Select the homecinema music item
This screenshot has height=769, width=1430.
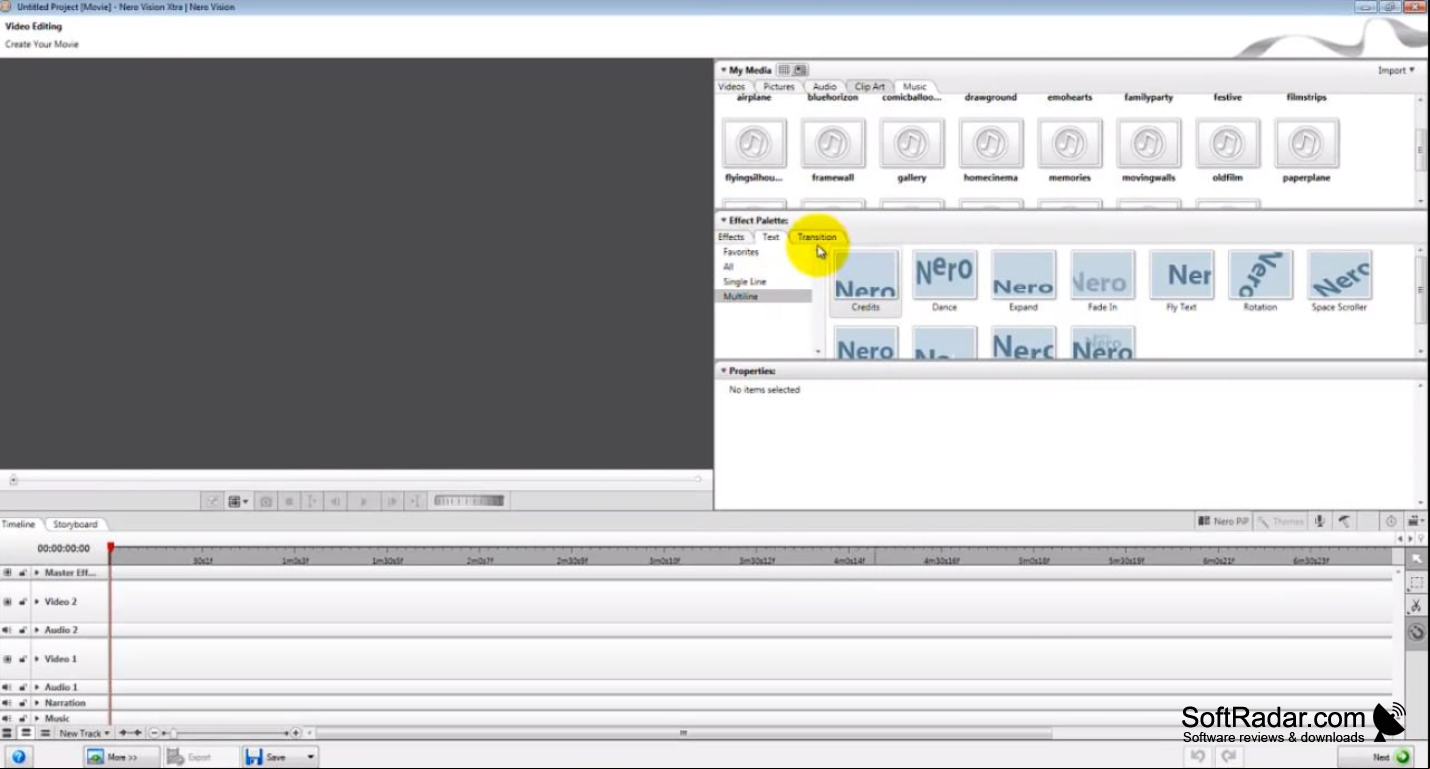coord(990,150)
